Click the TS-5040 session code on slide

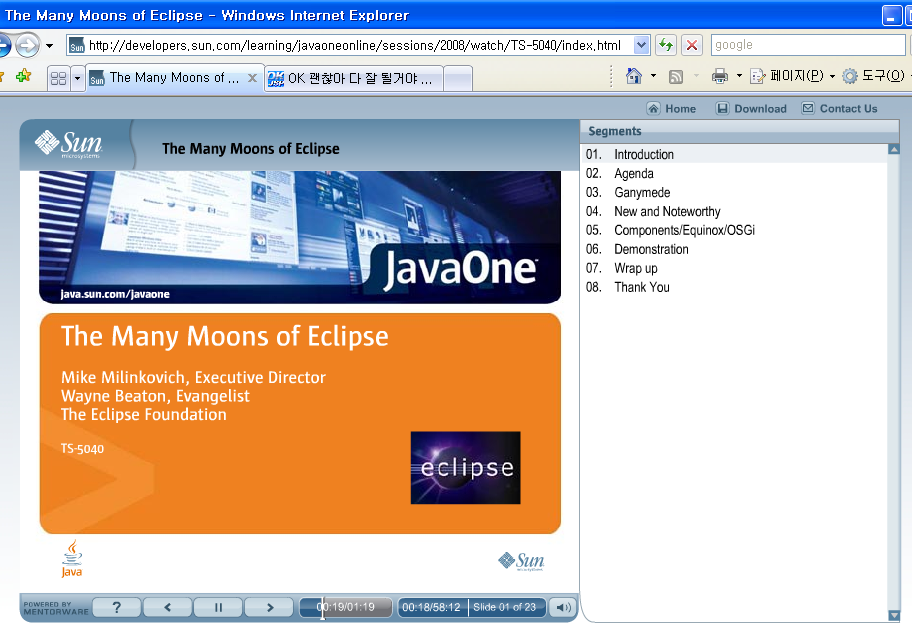click(x=83, y=449)
